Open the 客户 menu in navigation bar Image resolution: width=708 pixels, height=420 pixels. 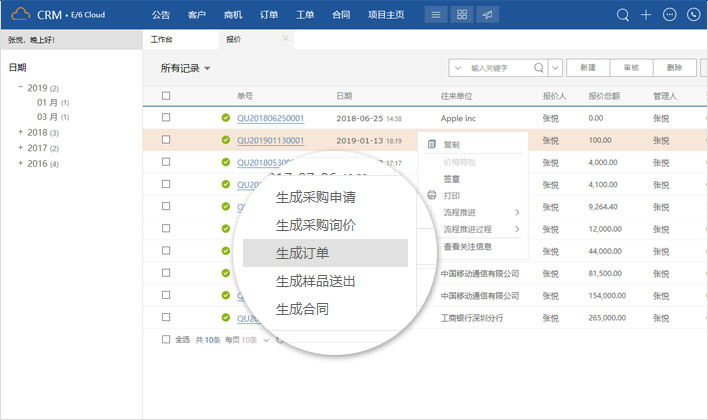(195, 15)
